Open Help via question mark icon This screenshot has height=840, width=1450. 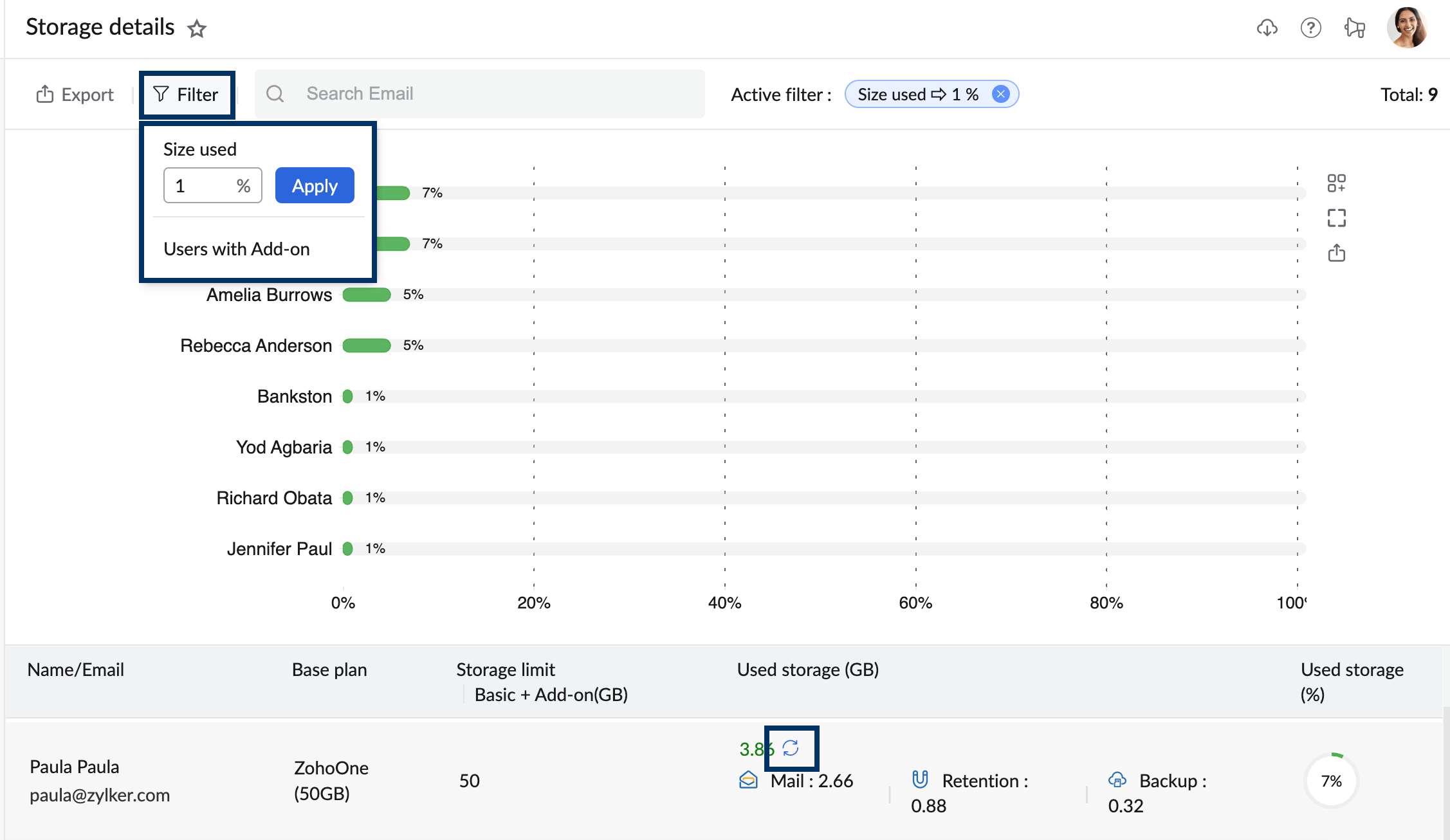pos(1310,28)
